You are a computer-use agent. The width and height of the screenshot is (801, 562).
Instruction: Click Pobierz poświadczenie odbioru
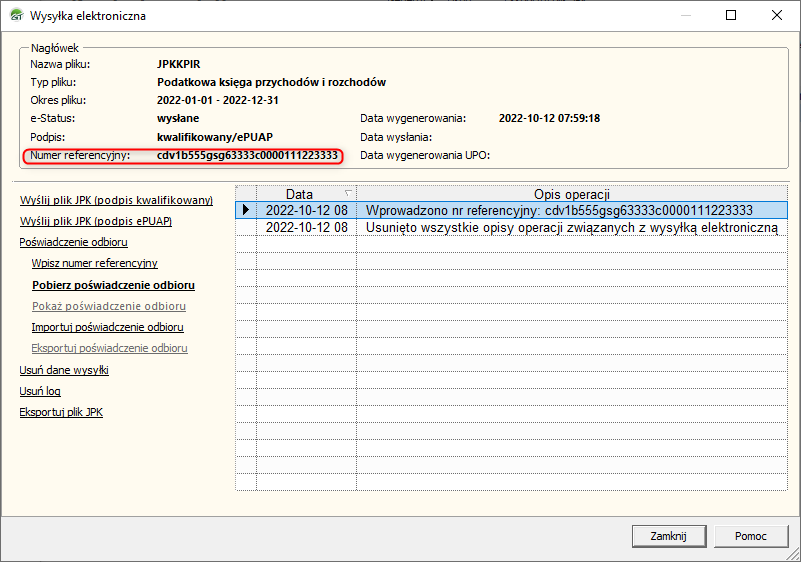[113, 285]
